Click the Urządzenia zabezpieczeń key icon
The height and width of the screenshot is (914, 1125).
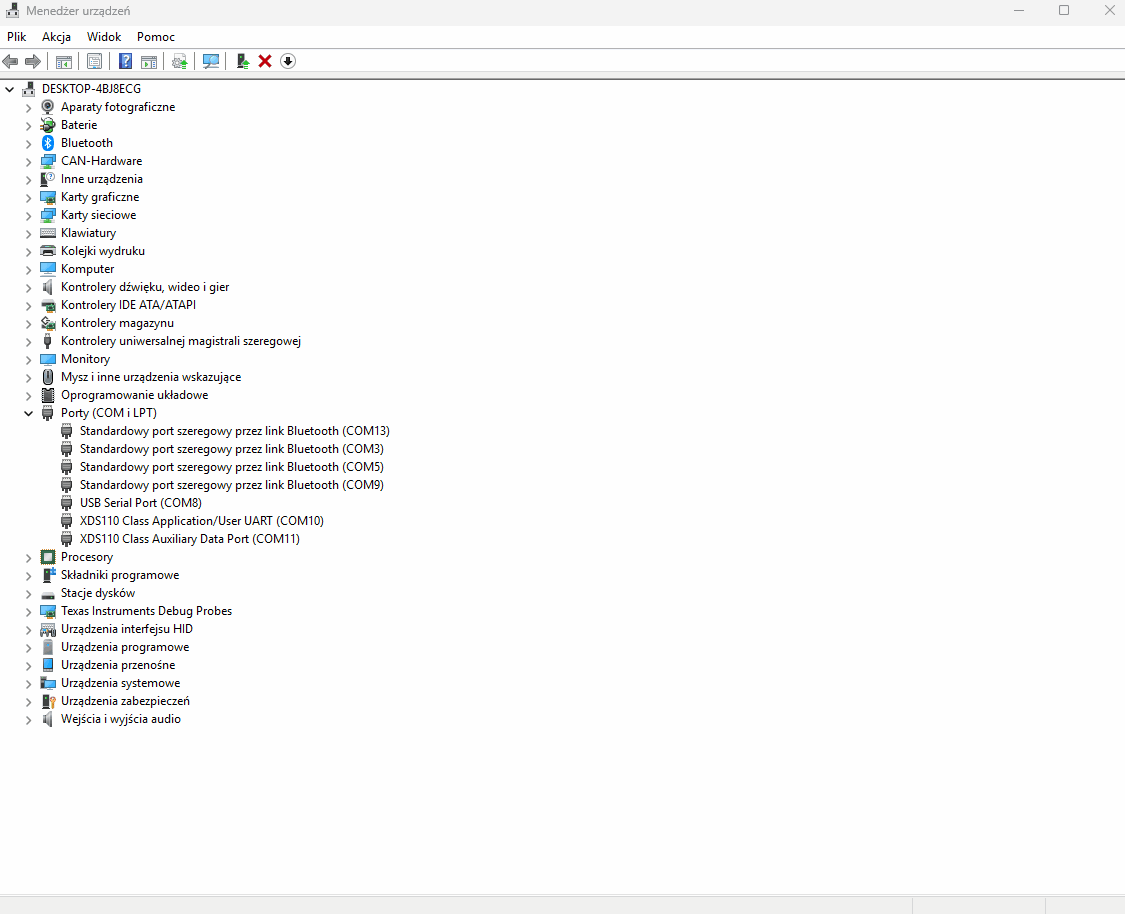pos(47,701)
